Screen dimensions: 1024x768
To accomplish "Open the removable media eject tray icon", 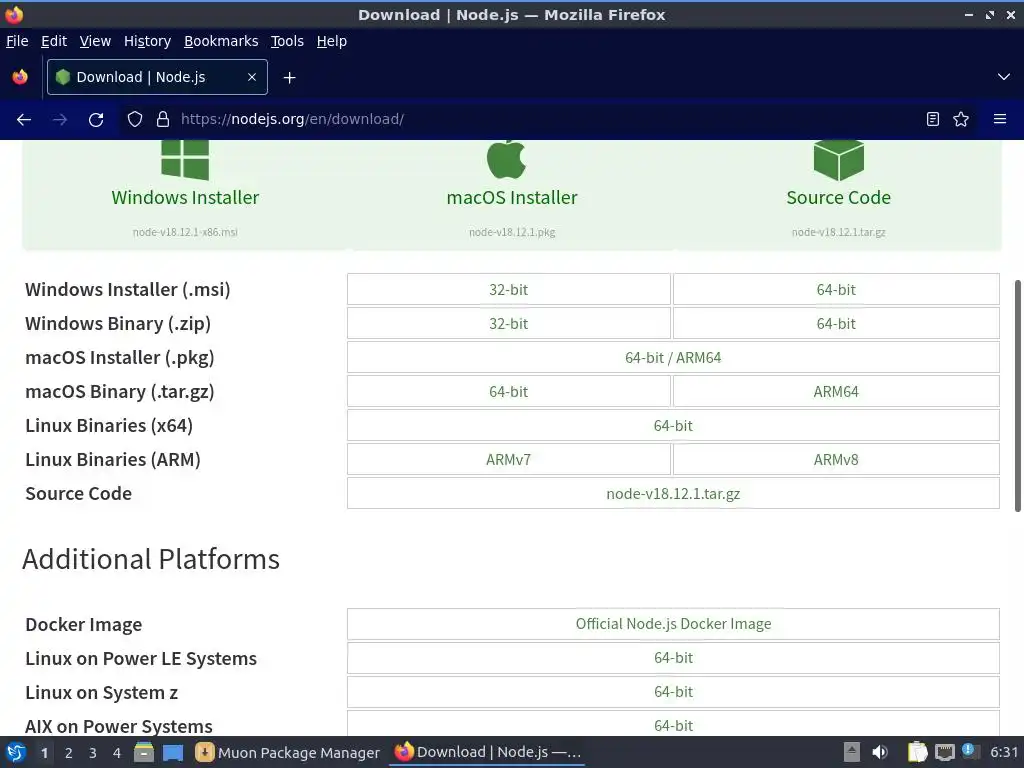I will tap(852, 752).
